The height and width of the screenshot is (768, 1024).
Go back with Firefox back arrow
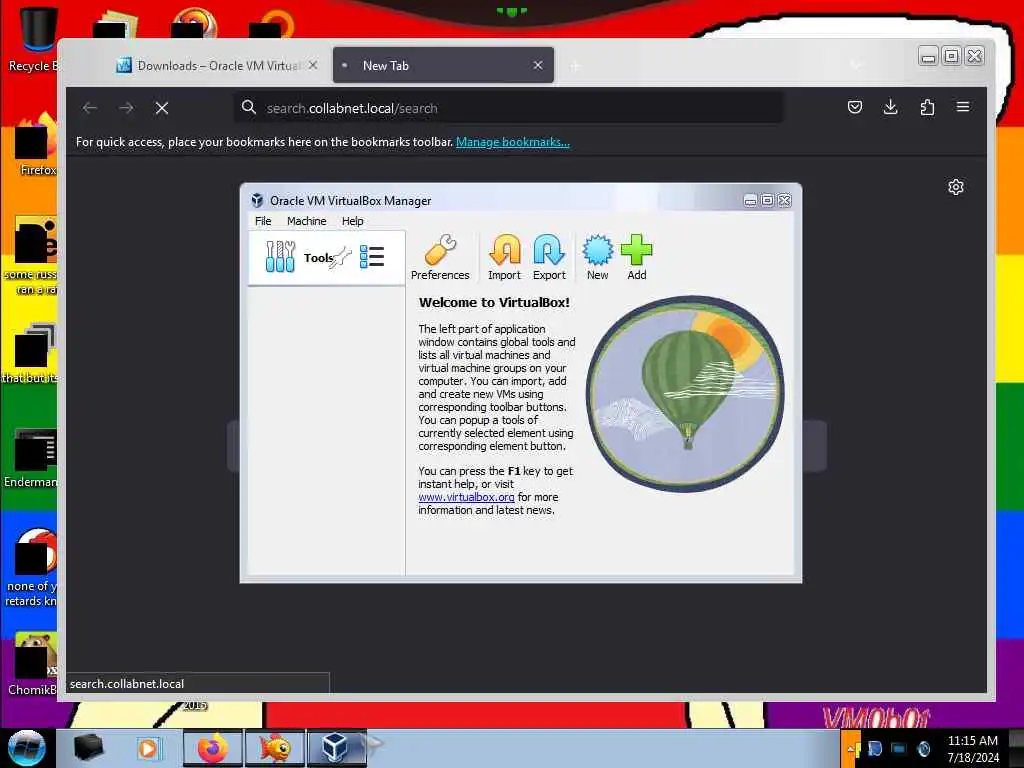90,108
